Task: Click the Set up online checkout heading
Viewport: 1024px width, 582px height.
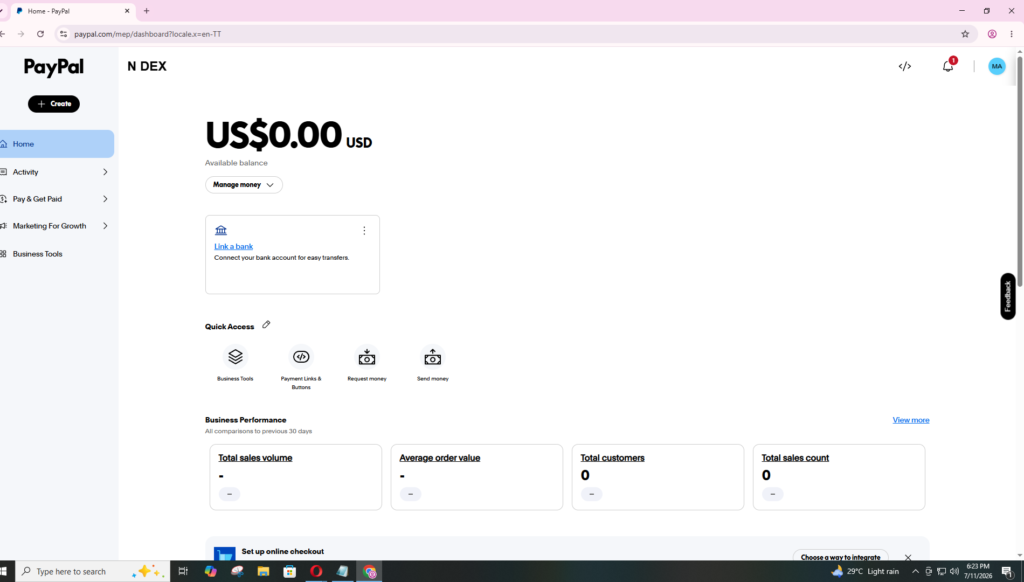Action: 282,551
